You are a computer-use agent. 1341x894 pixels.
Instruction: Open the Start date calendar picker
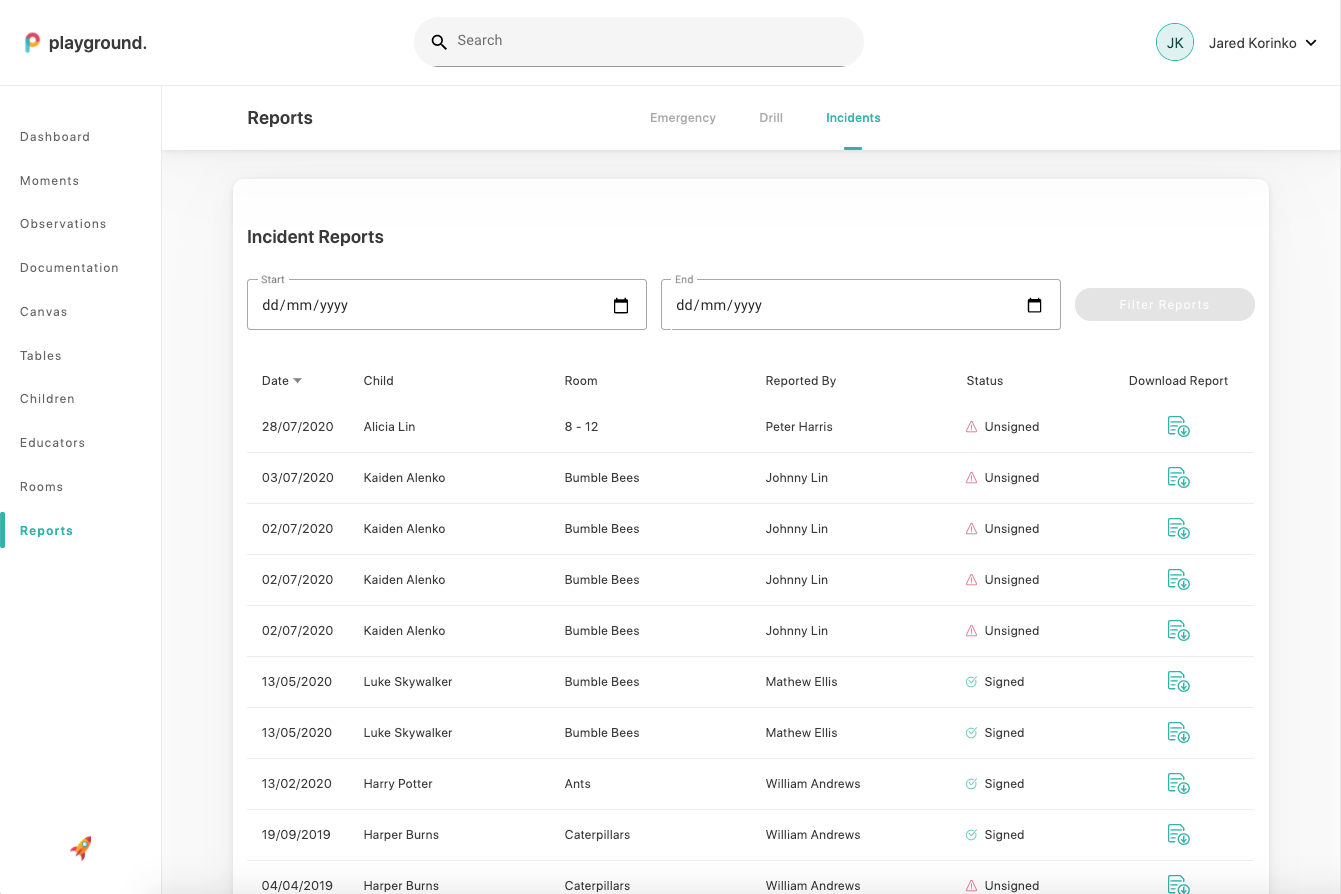tap(621, 306)
